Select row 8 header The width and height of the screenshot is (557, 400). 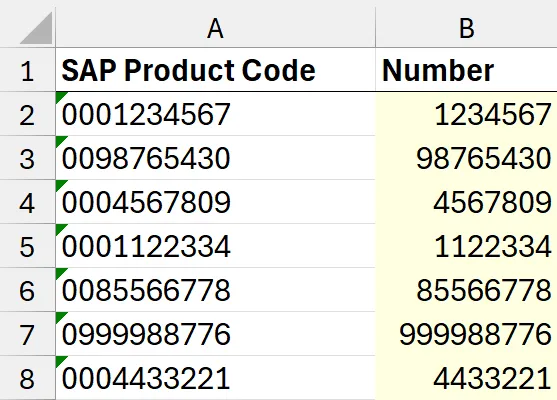click(27, 378)
